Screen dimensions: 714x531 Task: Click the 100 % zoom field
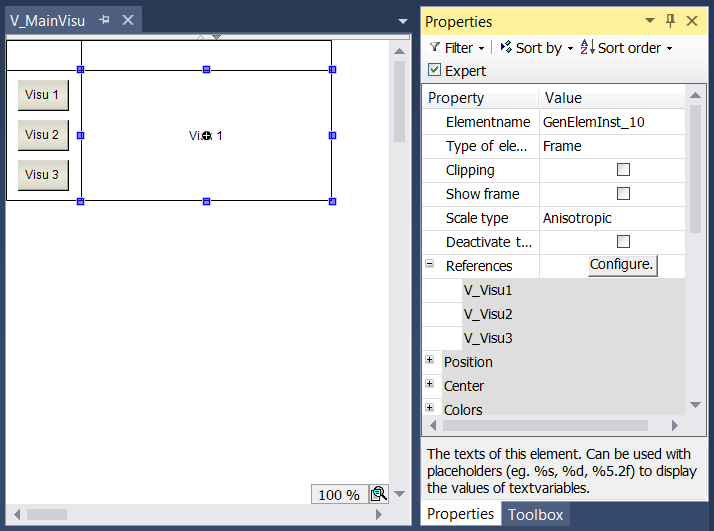pos(340,495)
